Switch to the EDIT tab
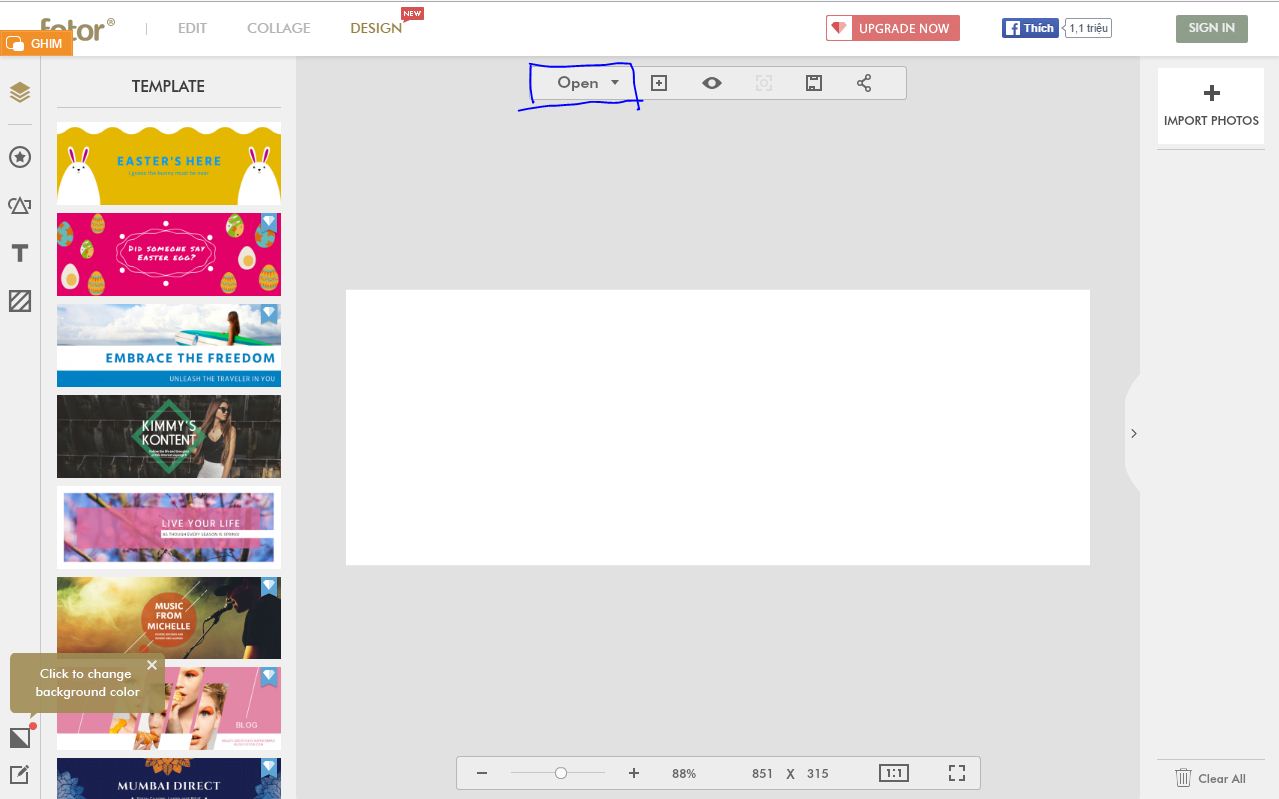Viewport: 1279px width, 799px height. 192,28
